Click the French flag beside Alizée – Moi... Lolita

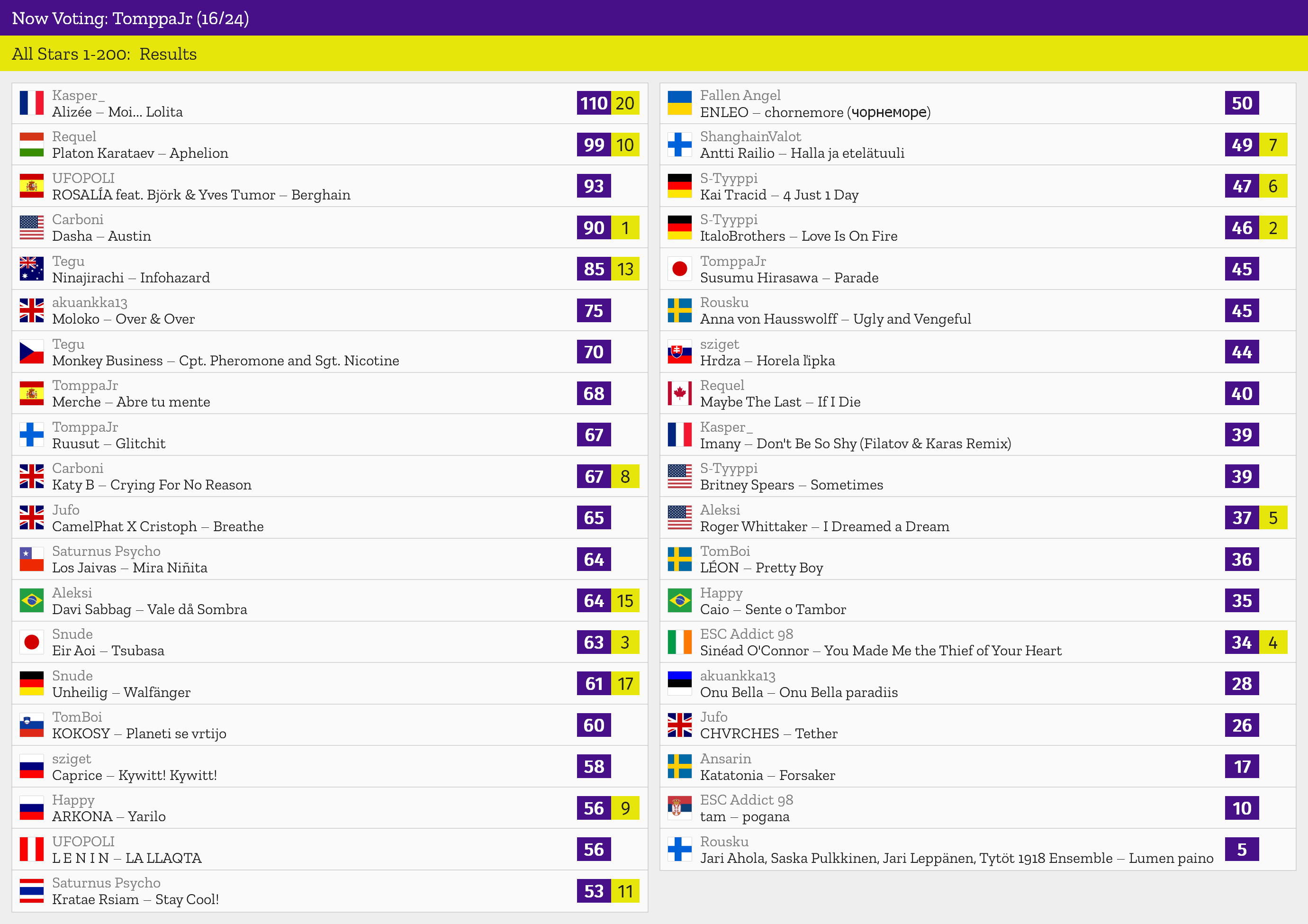pos(31,103)
